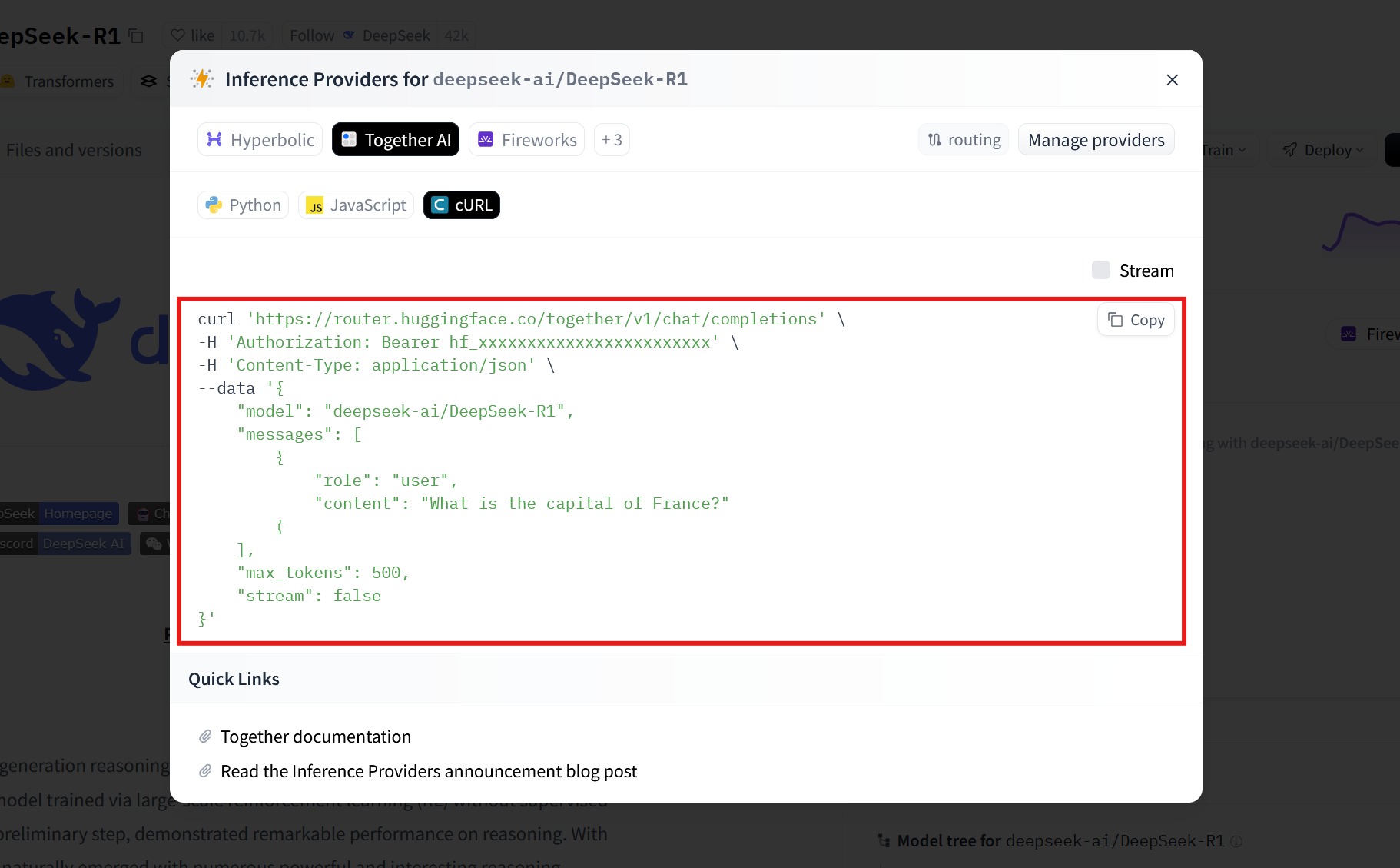Click Manage providers button
The image size is (1400, 868).
point(1096,140)
